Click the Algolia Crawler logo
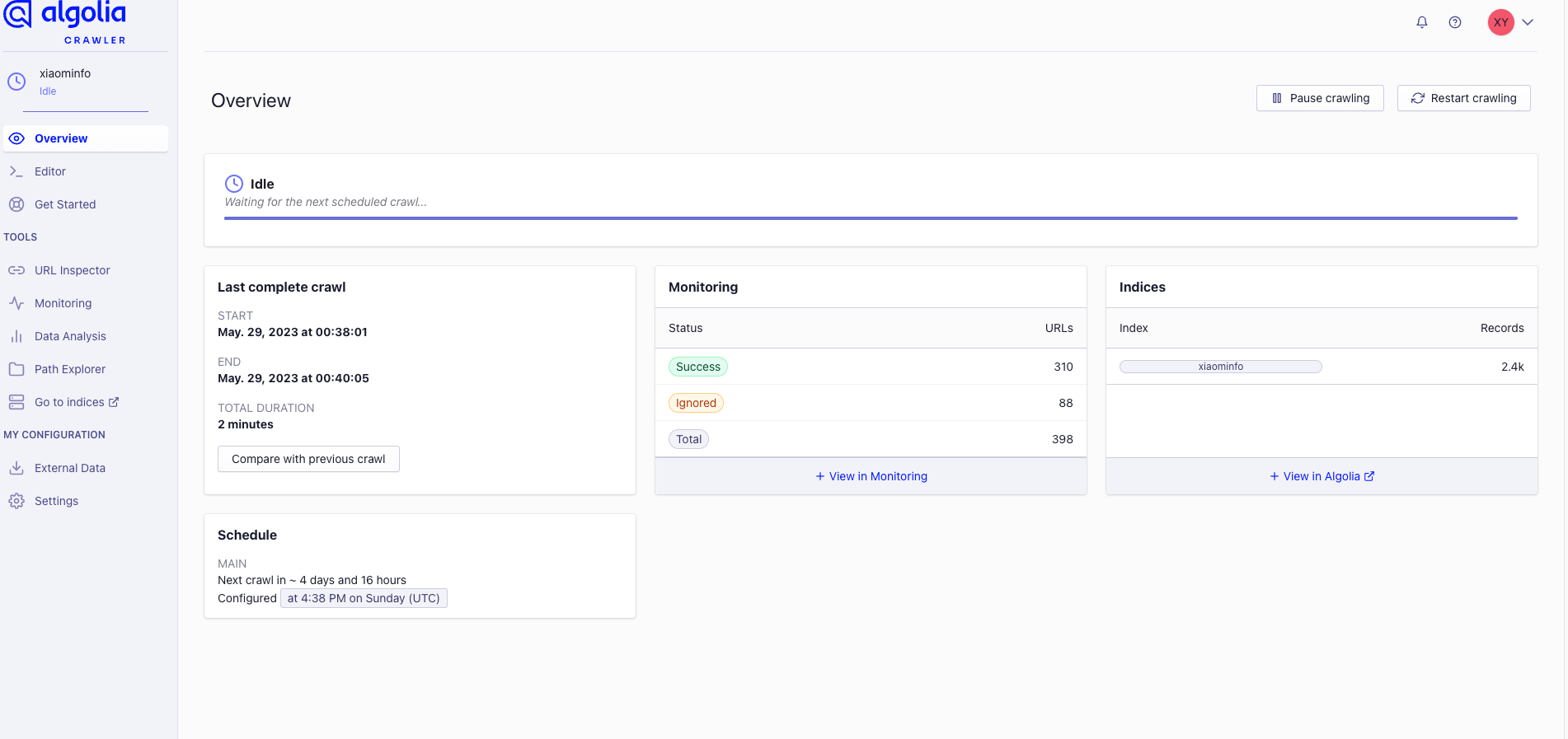This screenshot has height=739, width=1568. 66,21
